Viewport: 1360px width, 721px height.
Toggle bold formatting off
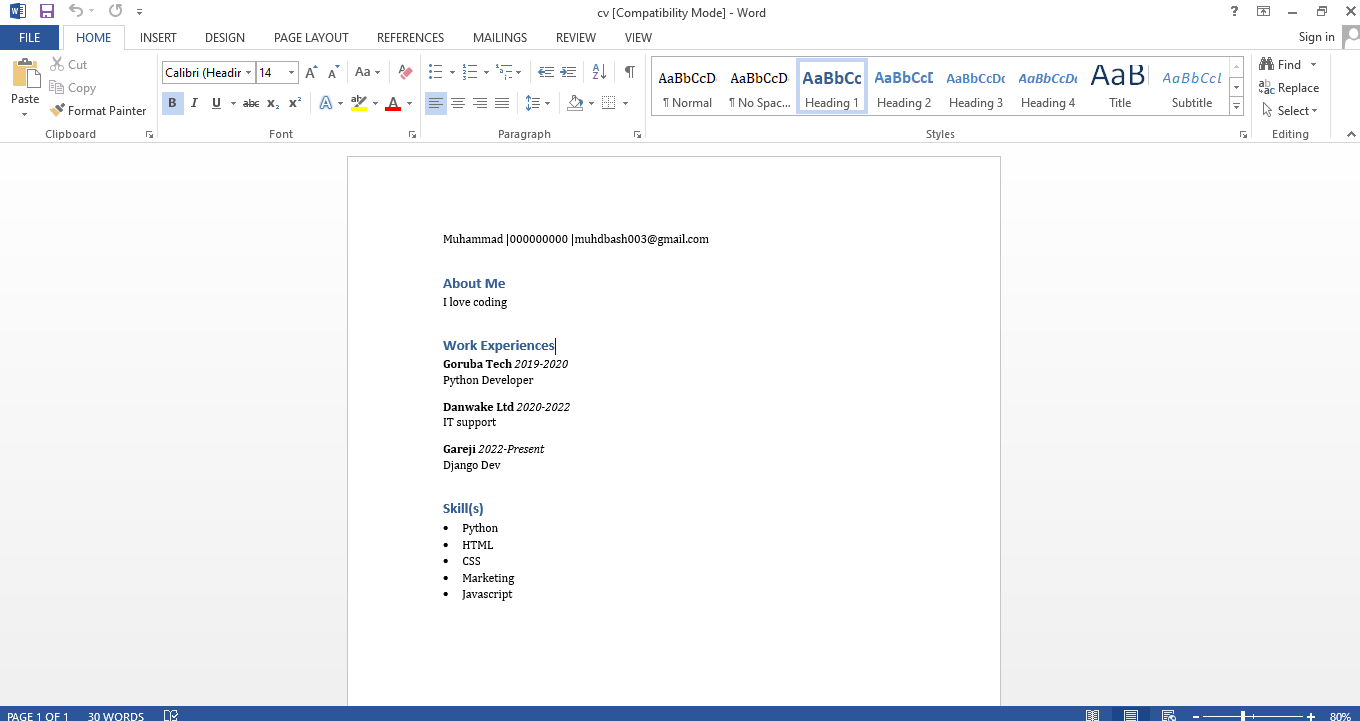pos(171,102)
